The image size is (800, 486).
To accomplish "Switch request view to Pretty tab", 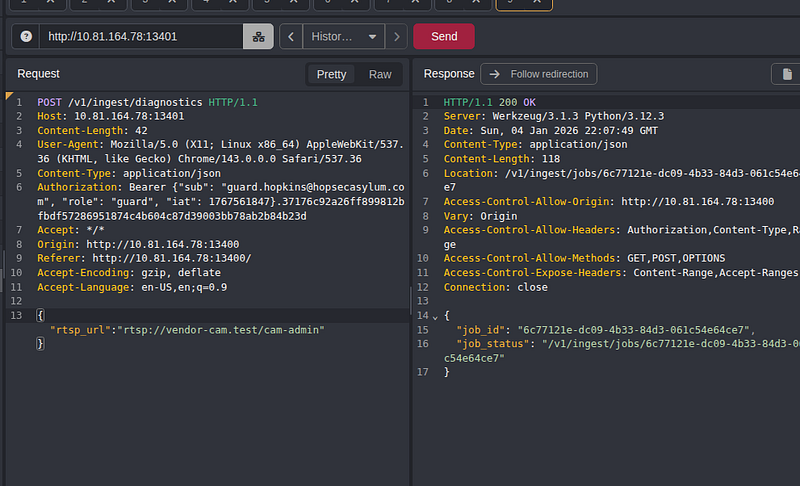I will coord(331,74).
